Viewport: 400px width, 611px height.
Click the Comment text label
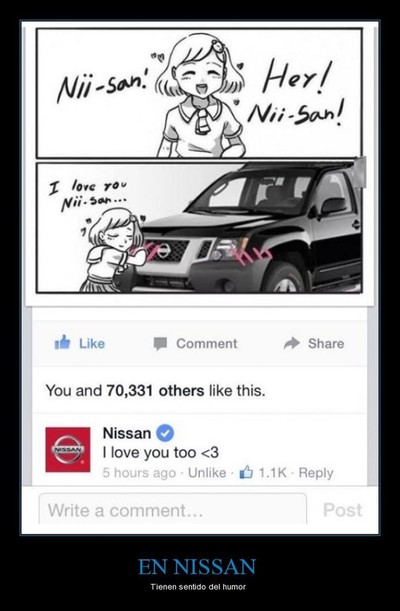(x=206, y=344)
